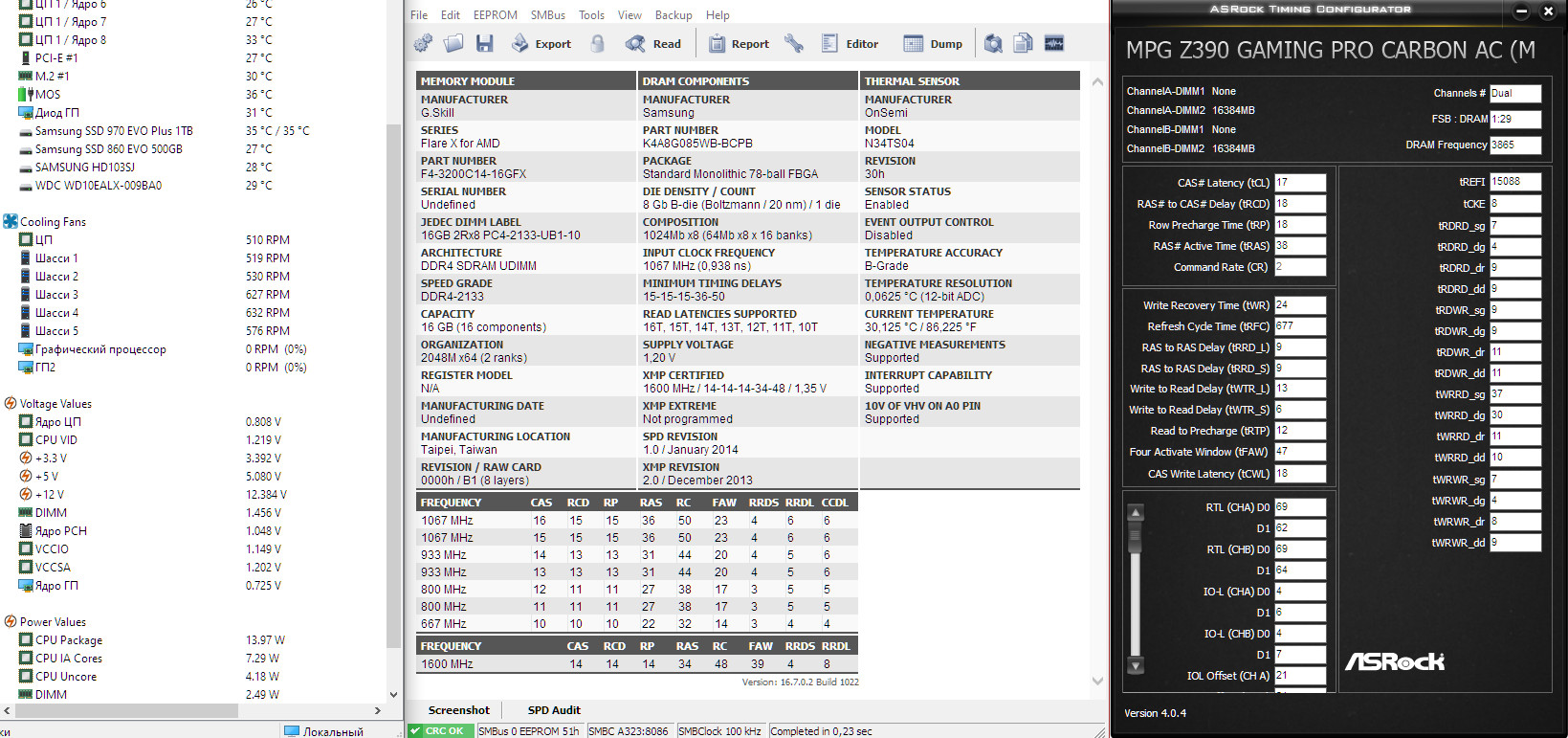The width and height of the screenshot is (1568, 738).
Task: Open the EEPROM menu
Action: [496, 14]
